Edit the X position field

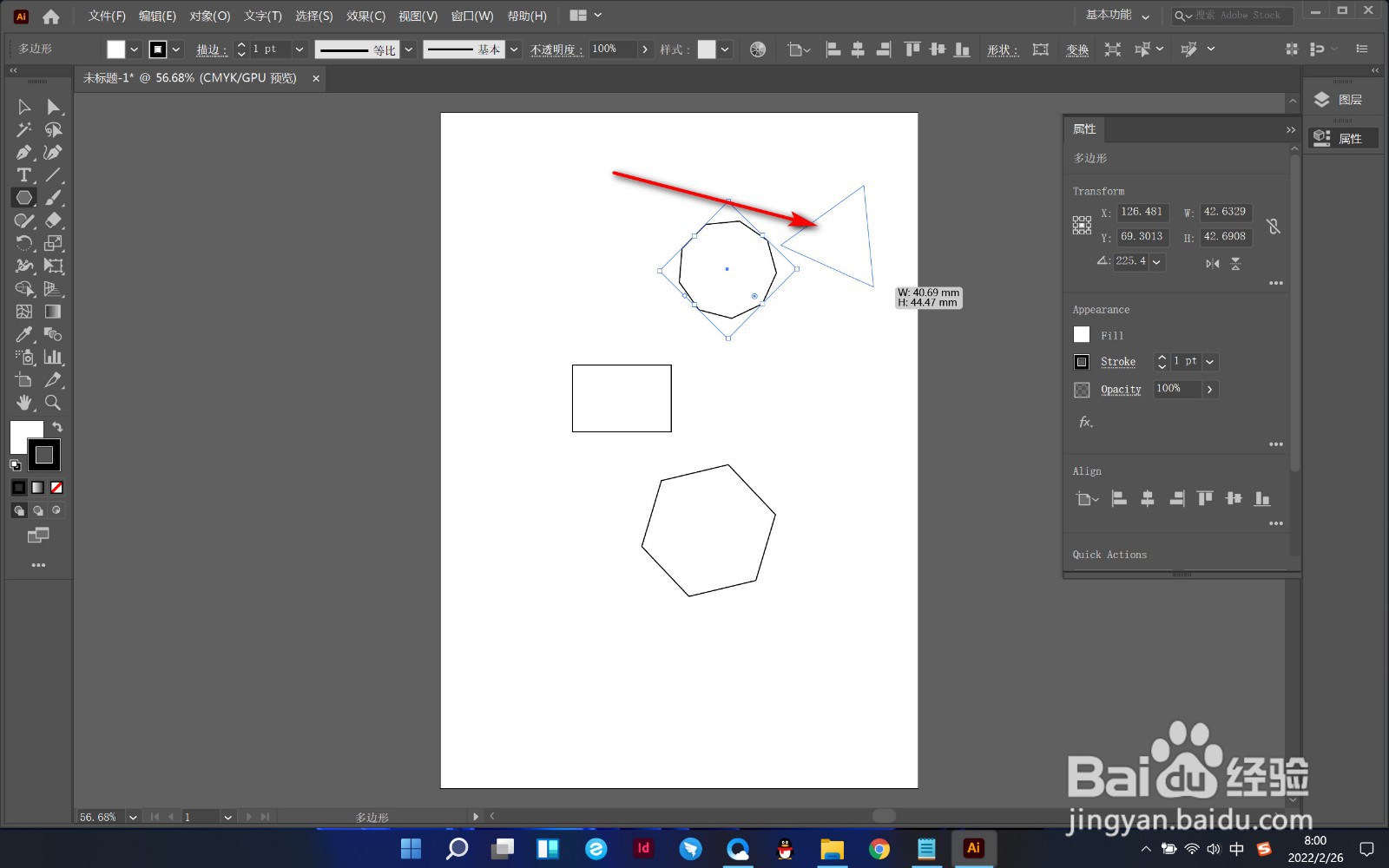pyautogui.click(x=1142, y=212)
